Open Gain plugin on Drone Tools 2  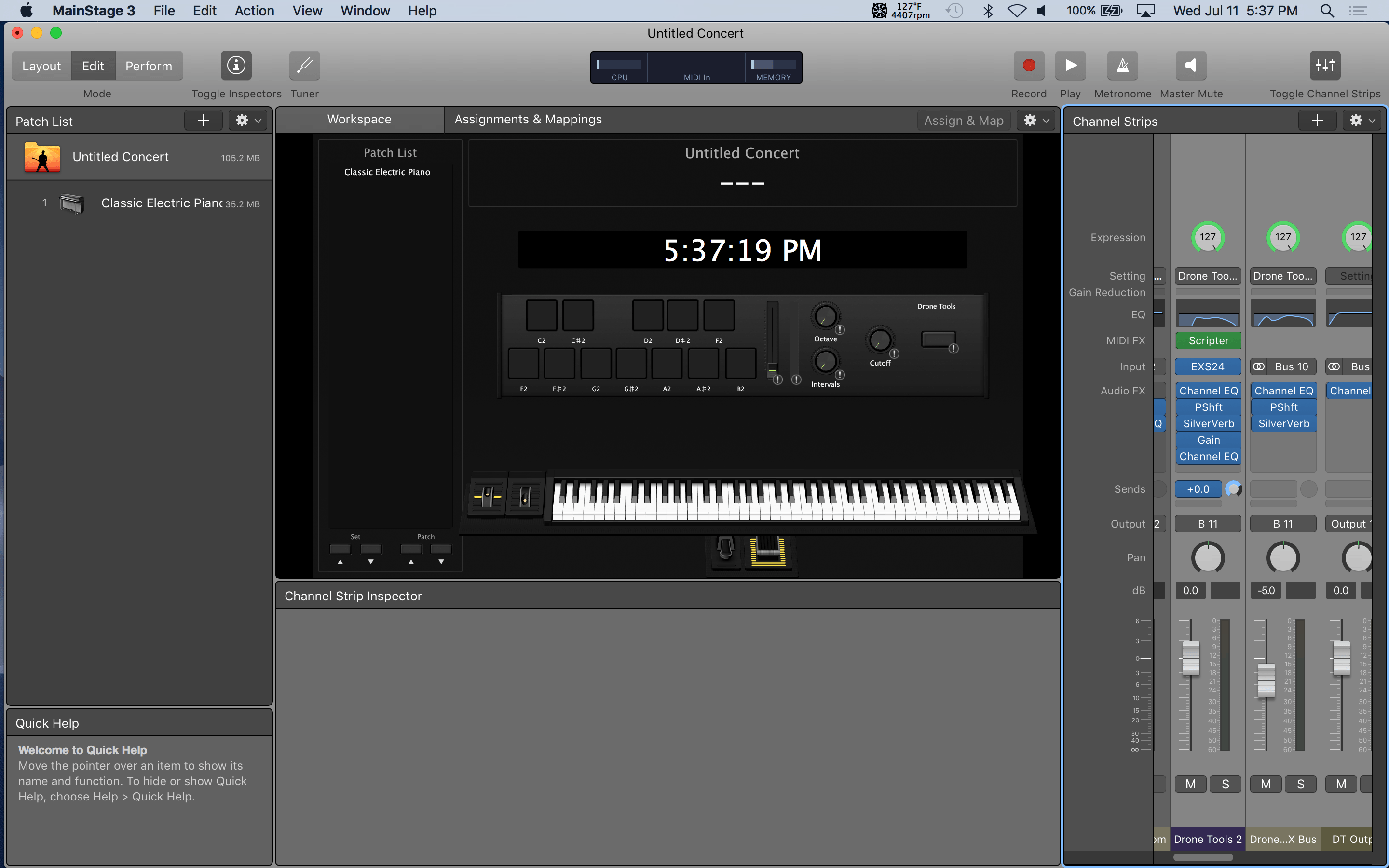(x=1208, y=440)
